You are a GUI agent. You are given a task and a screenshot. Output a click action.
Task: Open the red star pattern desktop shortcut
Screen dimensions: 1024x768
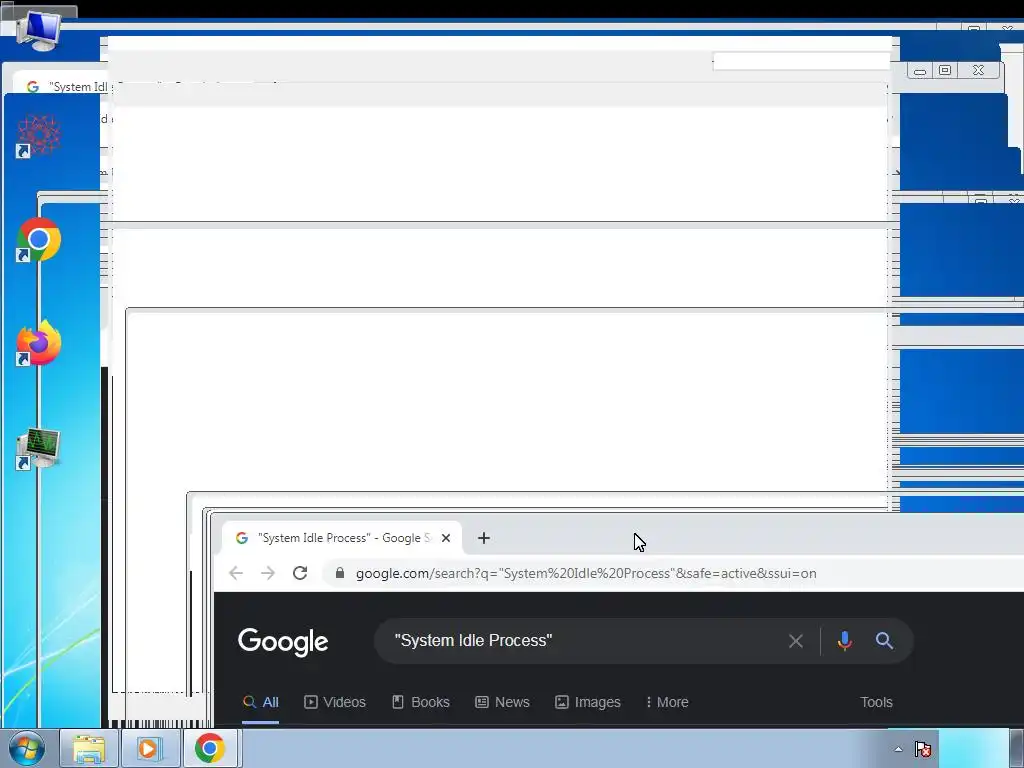point(38,136)
